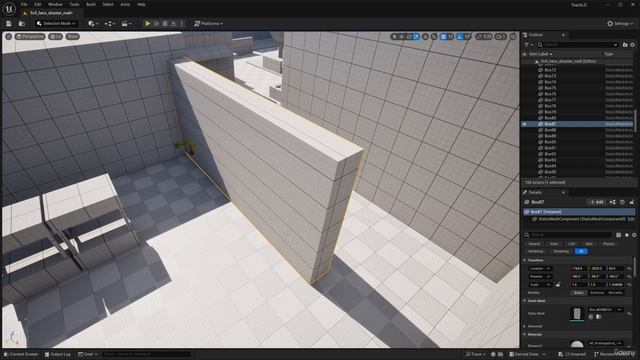Toggle the scale lock ratio icon
This screenshot has height=360, width=640.
pyautogui.click(x=558, y=284)
